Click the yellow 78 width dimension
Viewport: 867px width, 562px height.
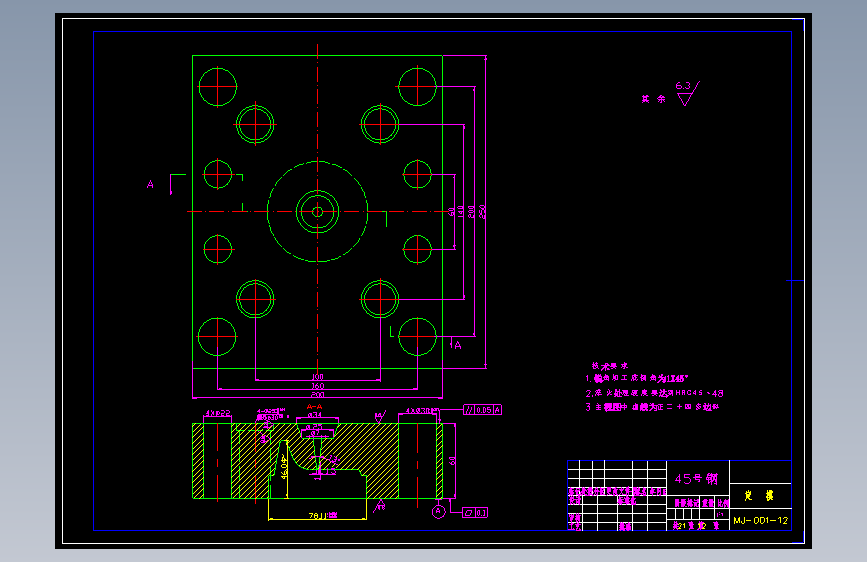tap(322, 516)
